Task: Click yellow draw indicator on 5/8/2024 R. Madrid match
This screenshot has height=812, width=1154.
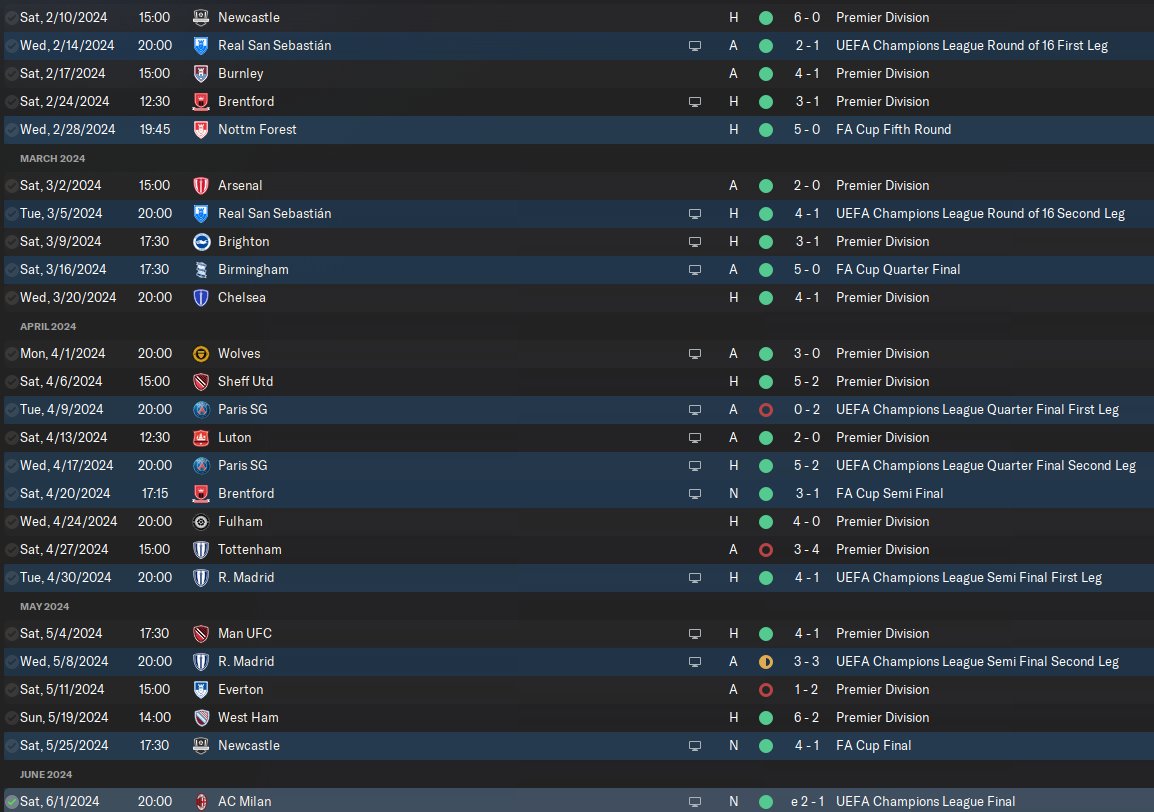Action: (765, 661)
